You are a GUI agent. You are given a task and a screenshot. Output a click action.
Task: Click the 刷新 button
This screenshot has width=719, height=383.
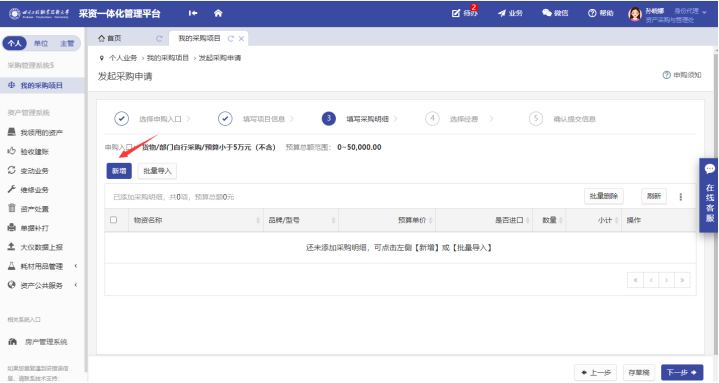pos(654,196)
